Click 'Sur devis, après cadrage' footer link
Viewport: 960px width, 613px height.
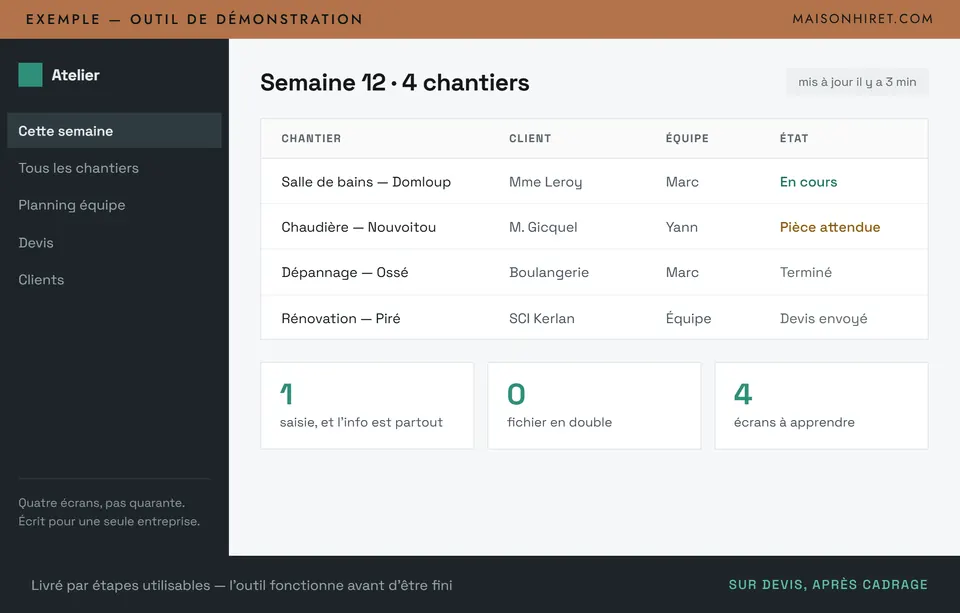point(828,585)
